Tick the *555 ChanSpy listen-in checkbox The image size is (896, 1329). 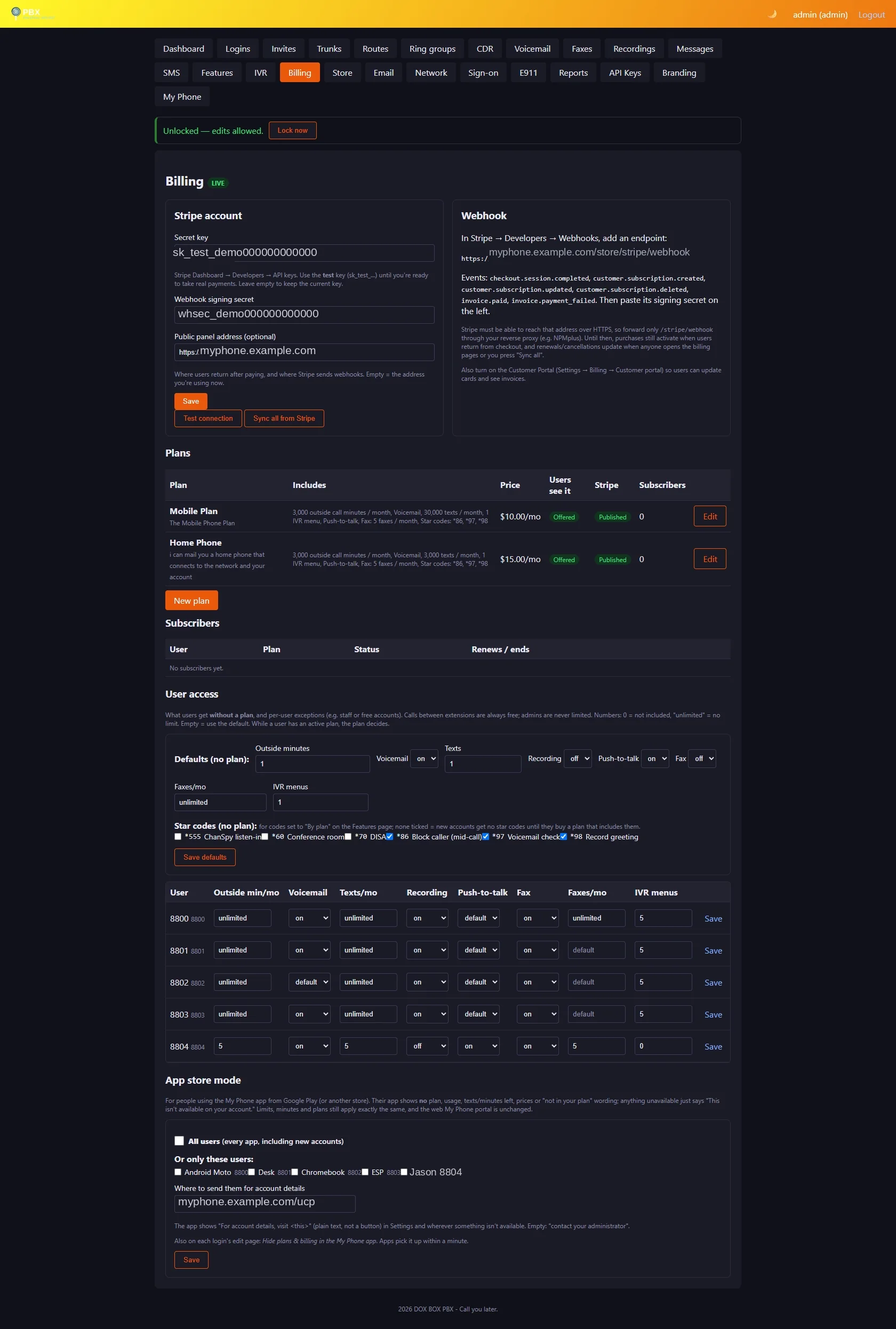click(178, 836)
